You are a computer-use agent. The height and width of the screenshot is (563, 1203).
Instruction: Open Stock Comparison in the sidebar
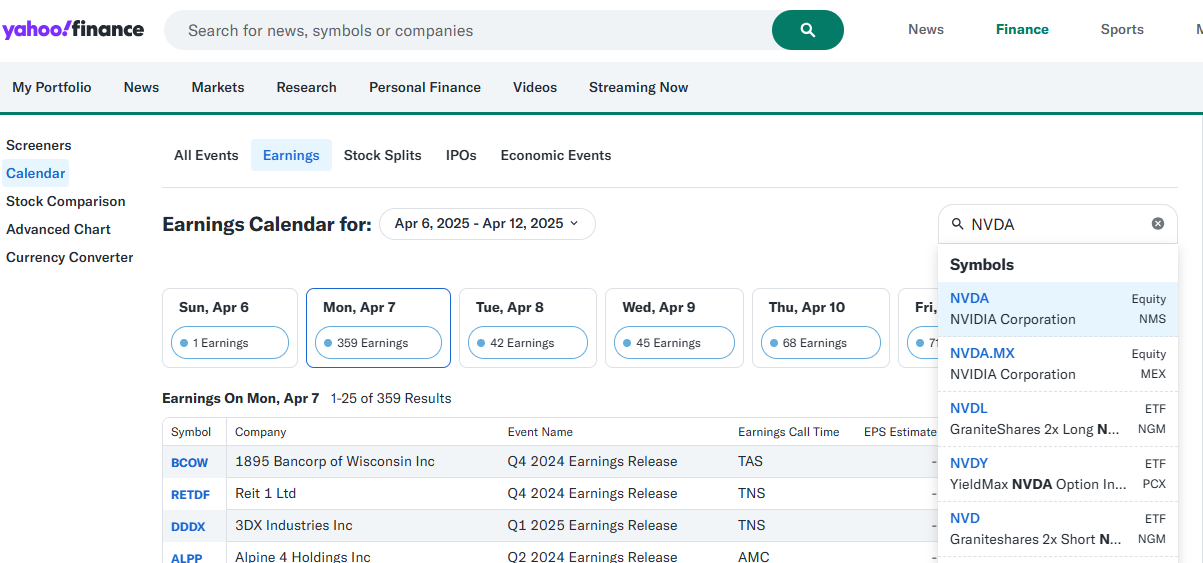click(66, 201)
